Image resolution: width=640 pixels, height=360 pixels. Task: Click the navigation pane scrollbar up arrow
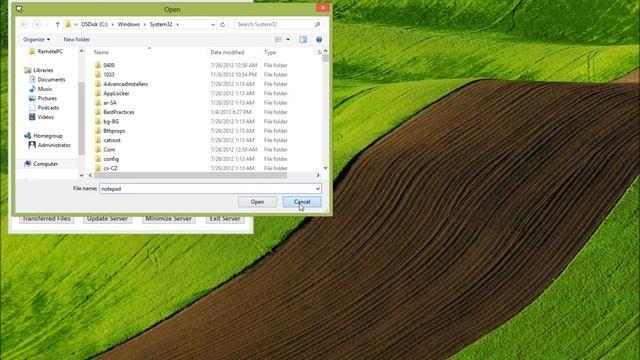[81, 51]
